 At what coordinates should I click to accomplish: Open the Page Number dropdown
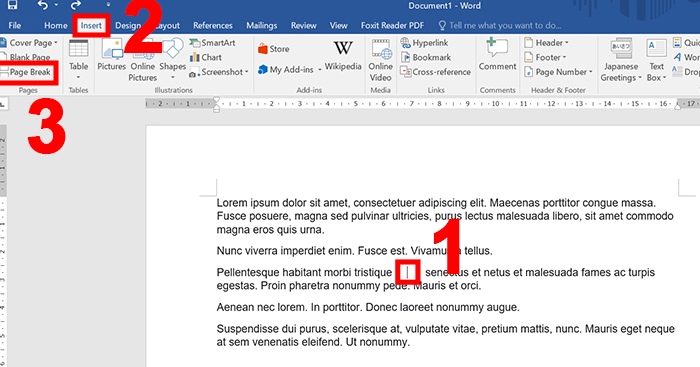tap(558, 72)
